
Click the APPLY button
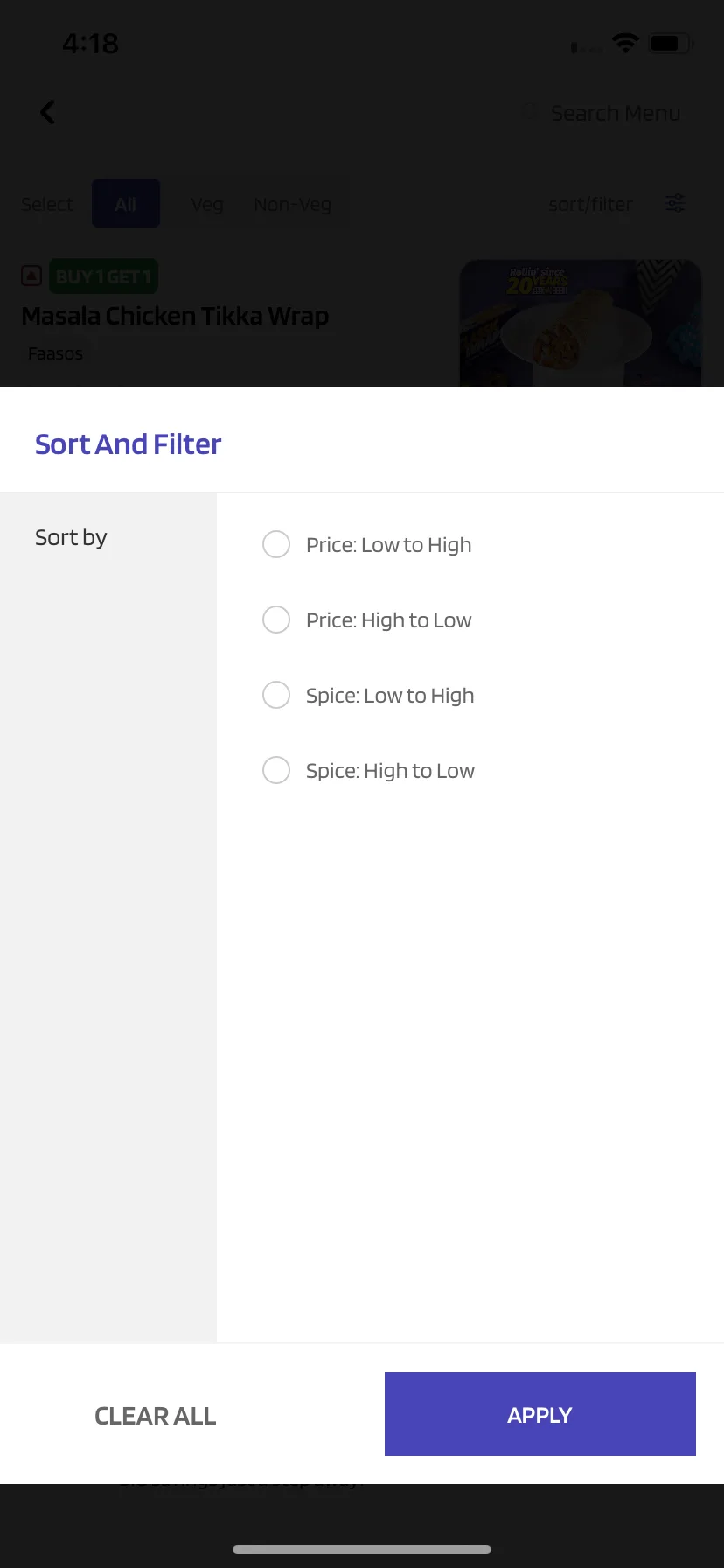point(540,1414)
